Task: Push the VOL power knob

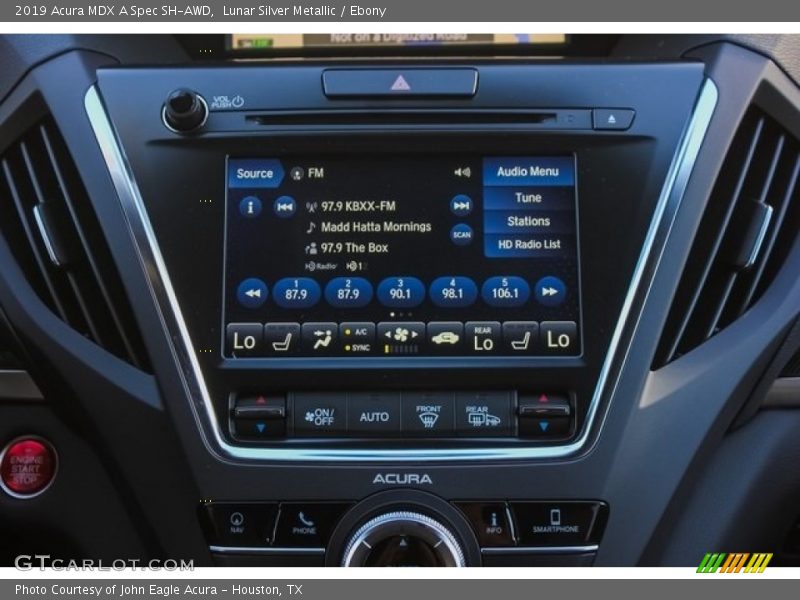Action: tap(185, 111)
